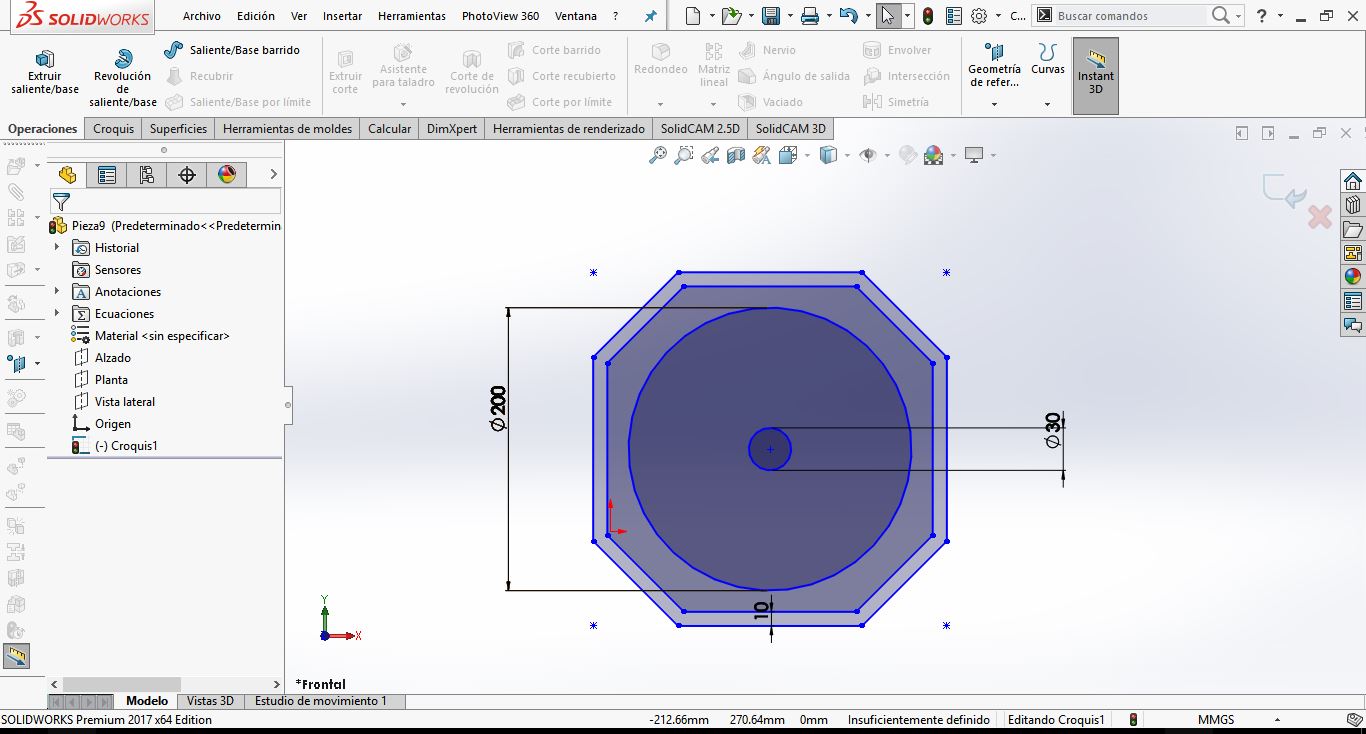Open the DisplayManager color sphere tab
This screenshot has height=734, width=1366.
[227, 175]
